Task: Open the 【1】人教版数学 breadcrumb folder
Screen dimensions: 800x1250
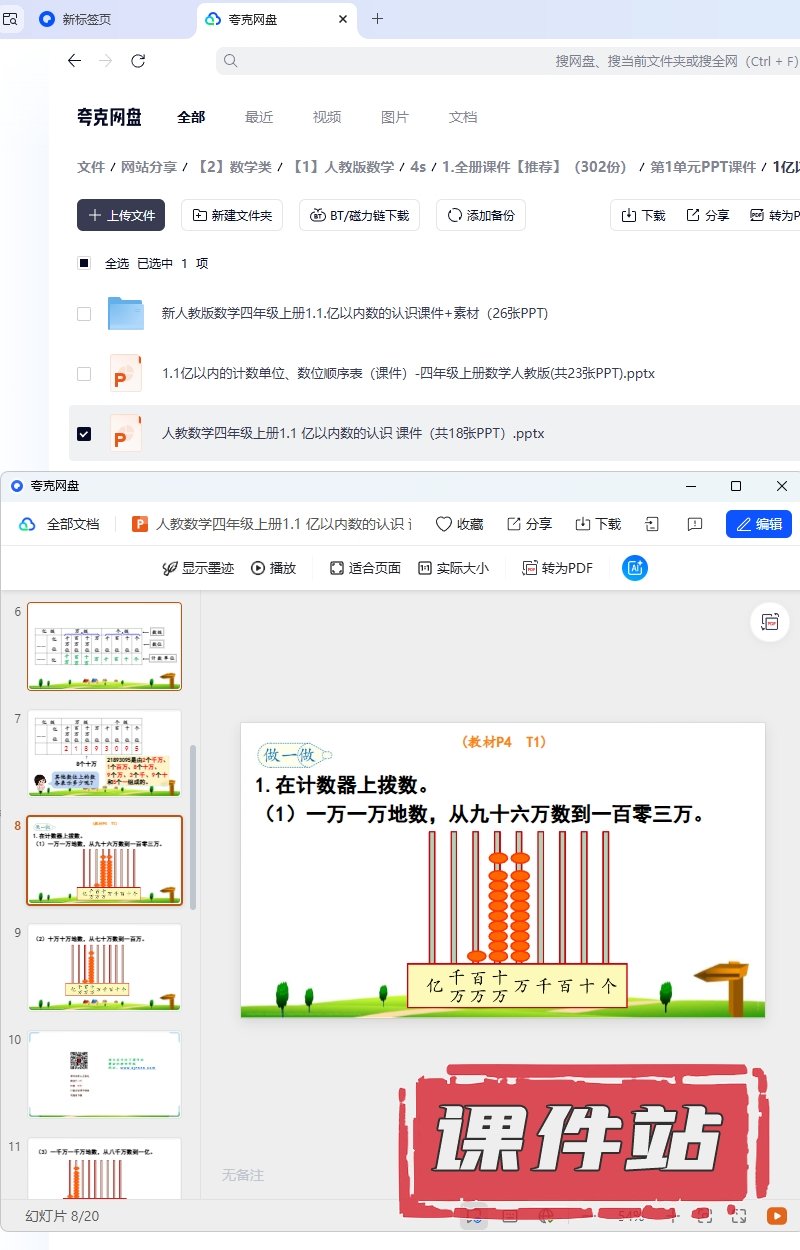Action: [341, 167]
